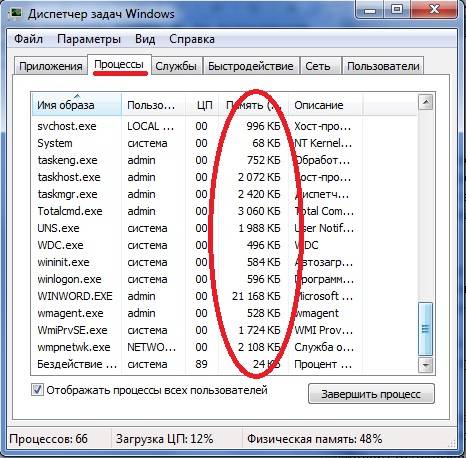Open the Быстродействие tab
Screen dimensions: 466x458
point(251,66)
